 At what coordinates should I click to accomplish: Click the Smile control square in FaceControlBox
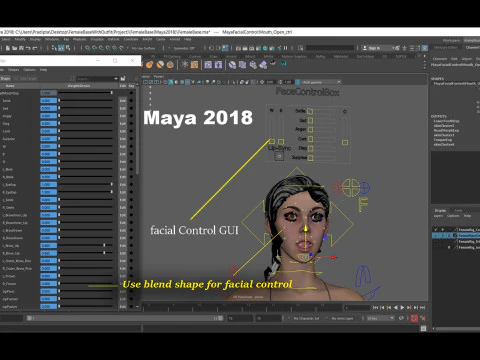[310, 111]
